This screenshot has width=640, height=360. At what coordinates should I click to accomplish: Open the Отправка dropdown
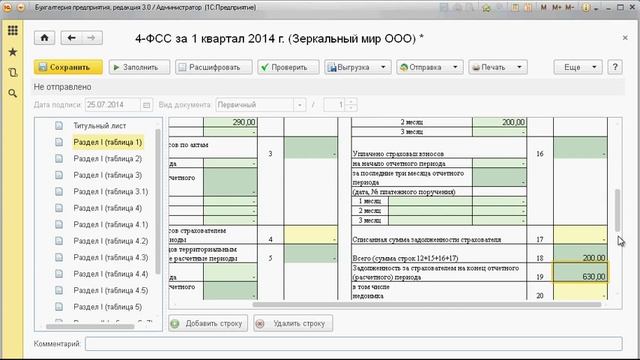(x=430, y=67)
